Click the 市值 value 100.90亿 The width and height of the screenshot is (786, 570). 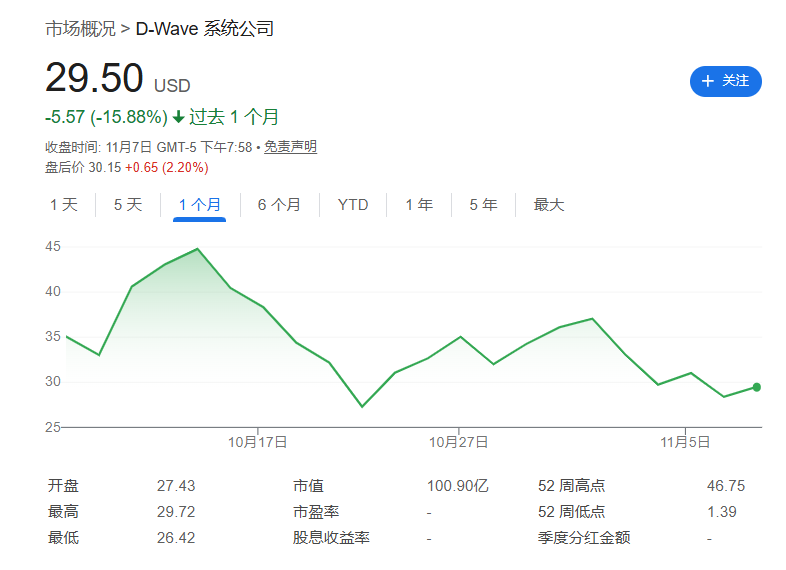click(x=458, y=486)
